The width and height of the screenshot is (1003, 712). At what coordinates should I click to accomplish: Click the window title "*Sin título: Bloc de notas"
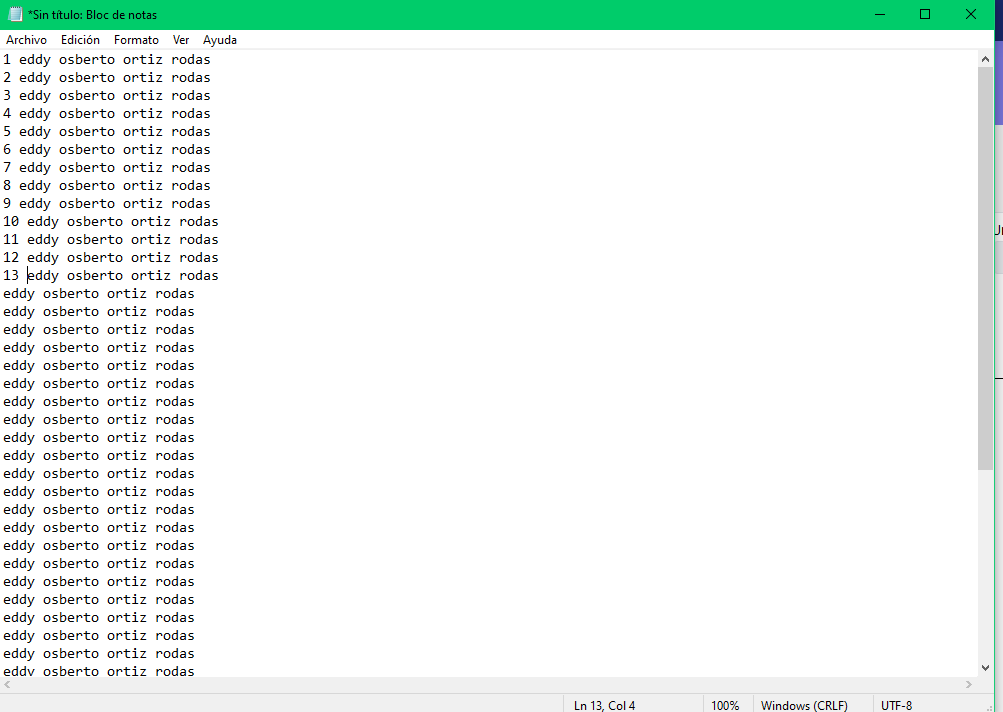(x=93, y=15)
